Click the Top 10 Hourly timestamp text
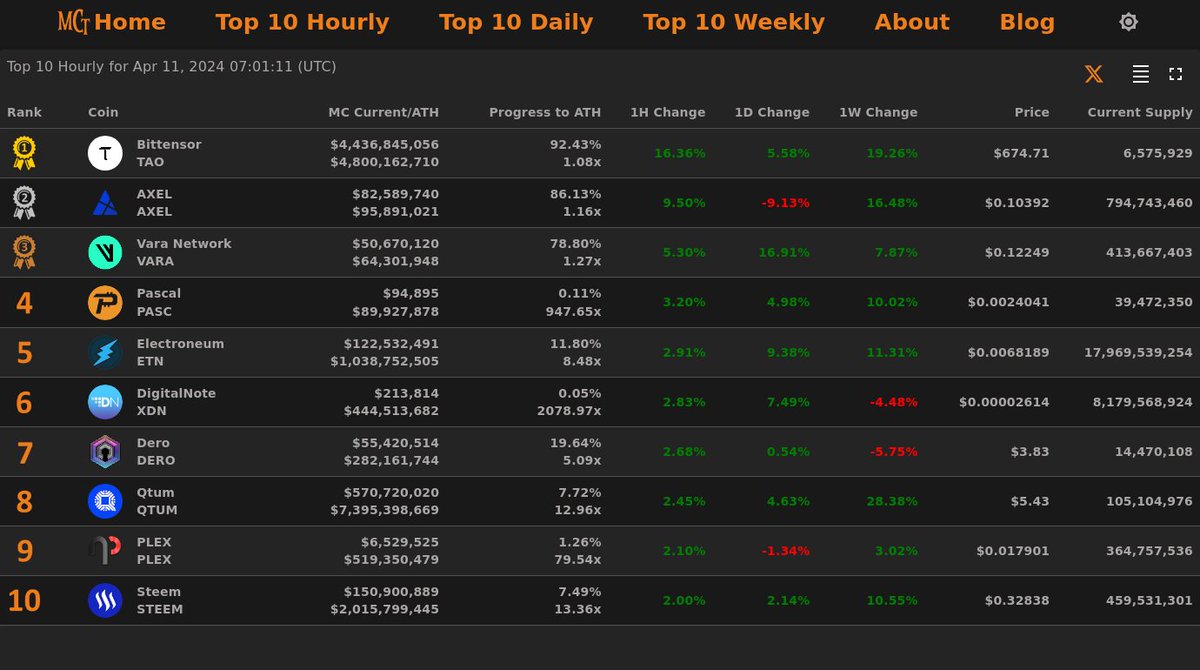Viewport: 1200px width, 670px height. pyautogui.click(x=171, y=67)
